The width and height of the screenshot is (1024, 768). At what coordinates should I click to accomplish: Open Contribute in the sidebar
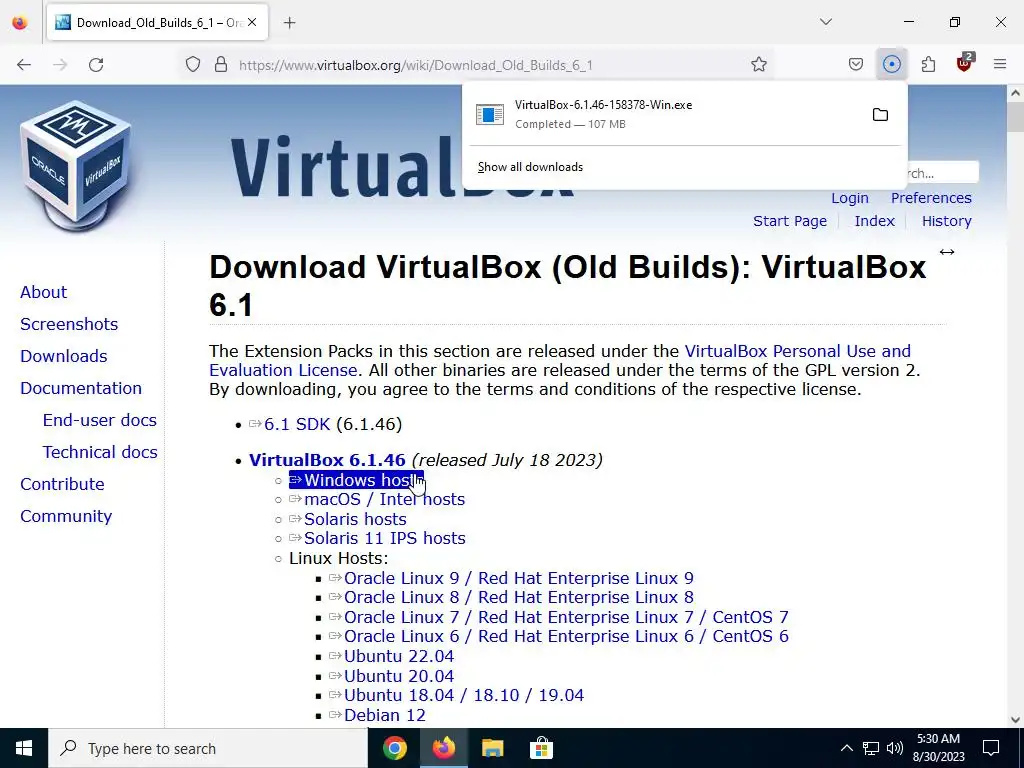click(x=62, y=484)
